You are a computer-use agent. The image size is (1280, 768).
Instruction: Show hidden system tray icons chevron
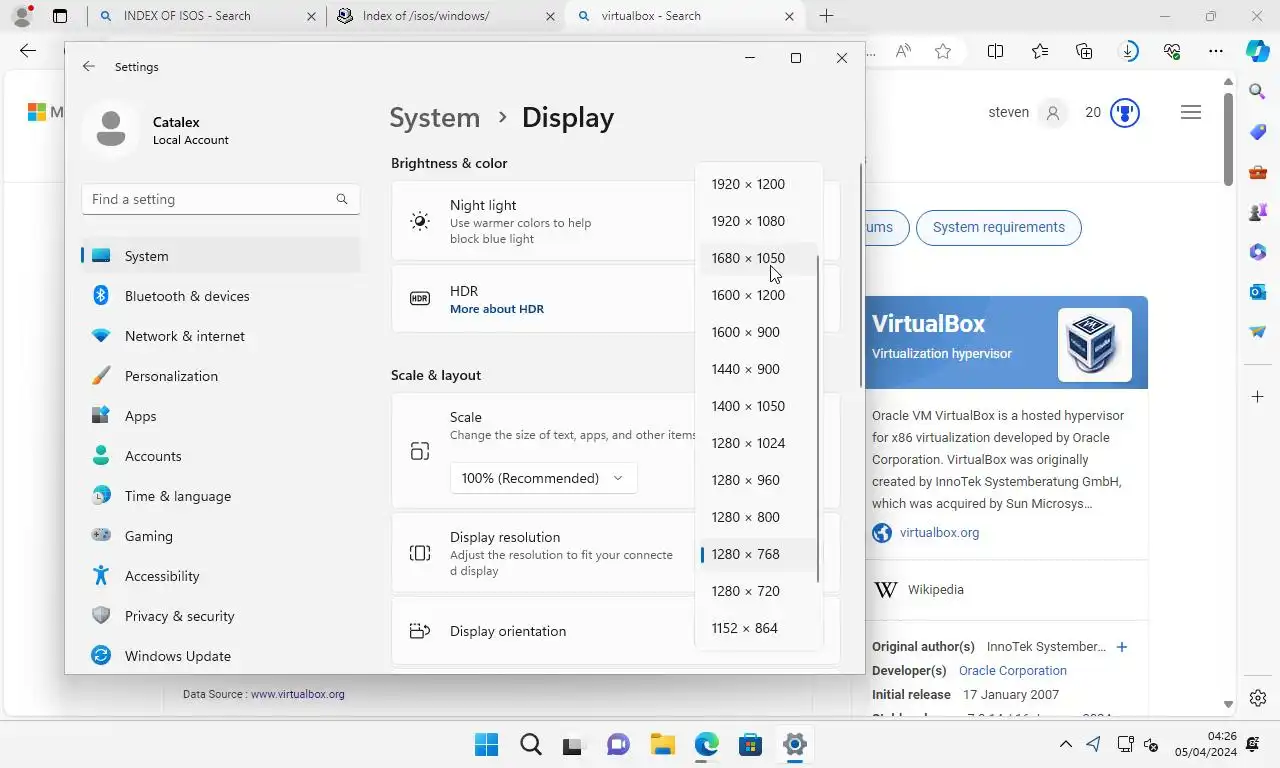(1066, 745)
